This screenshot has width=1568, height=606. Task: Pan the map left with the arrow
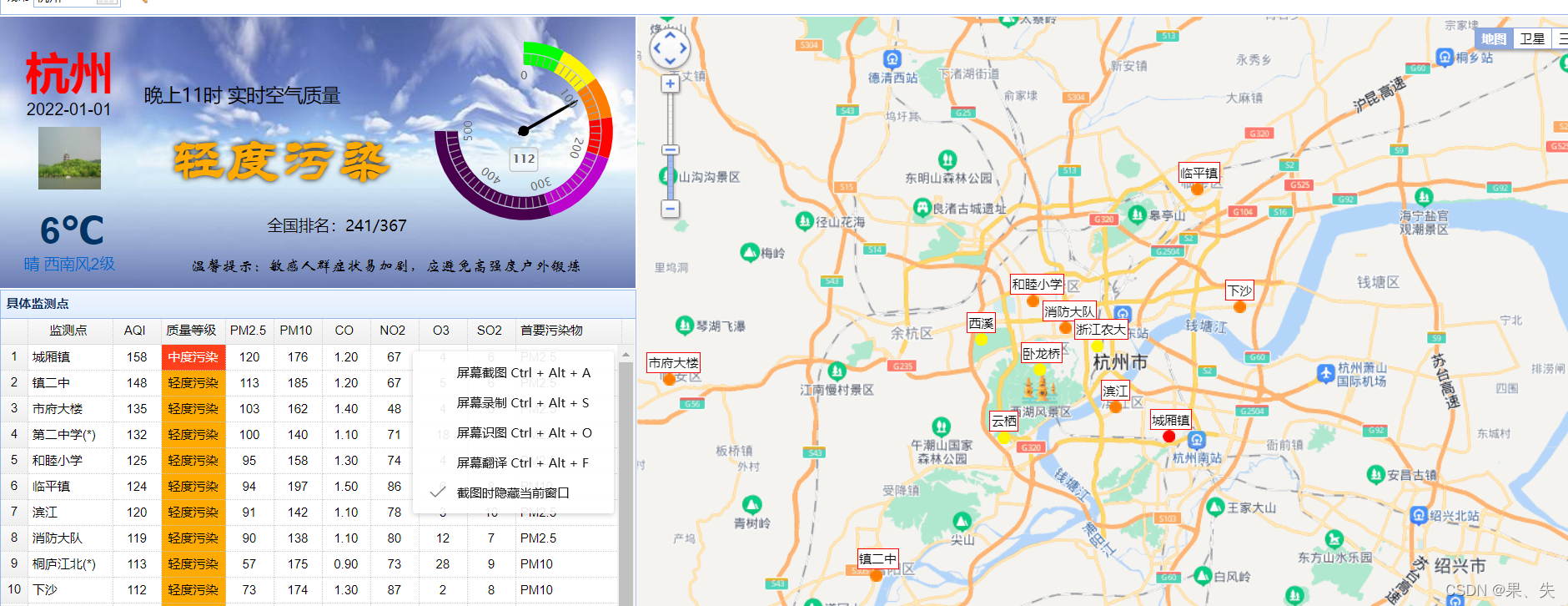657,48
